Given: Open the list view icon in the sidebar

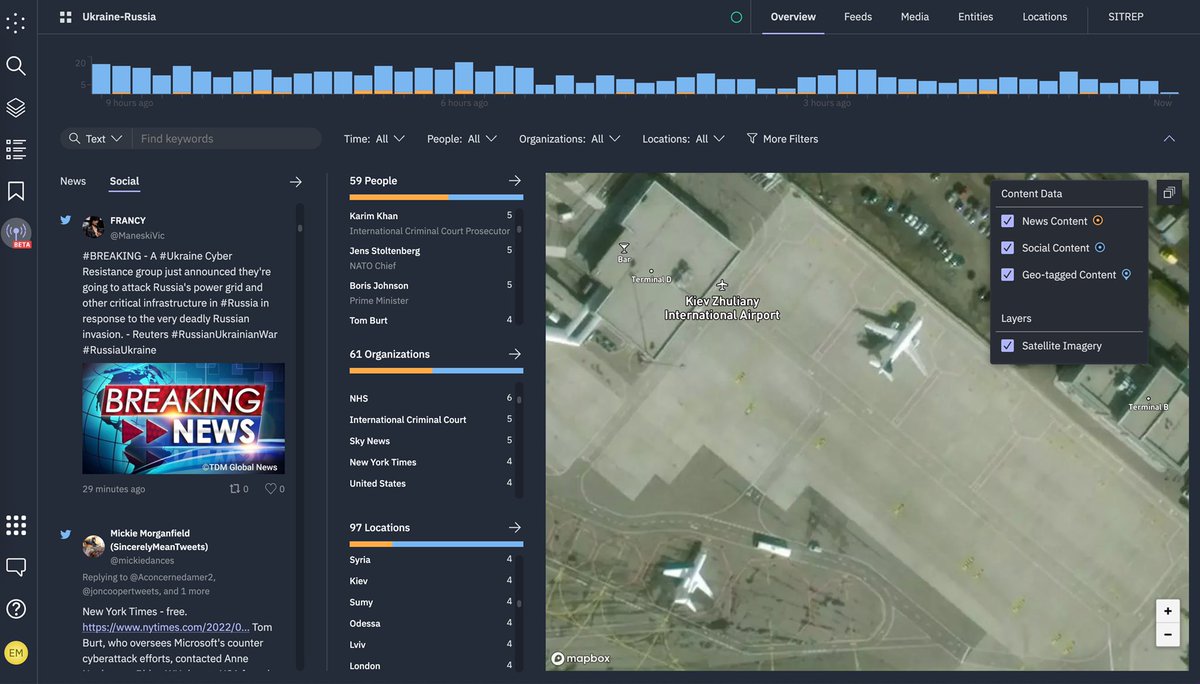Looking at the screenshot, I should (16, 149).
